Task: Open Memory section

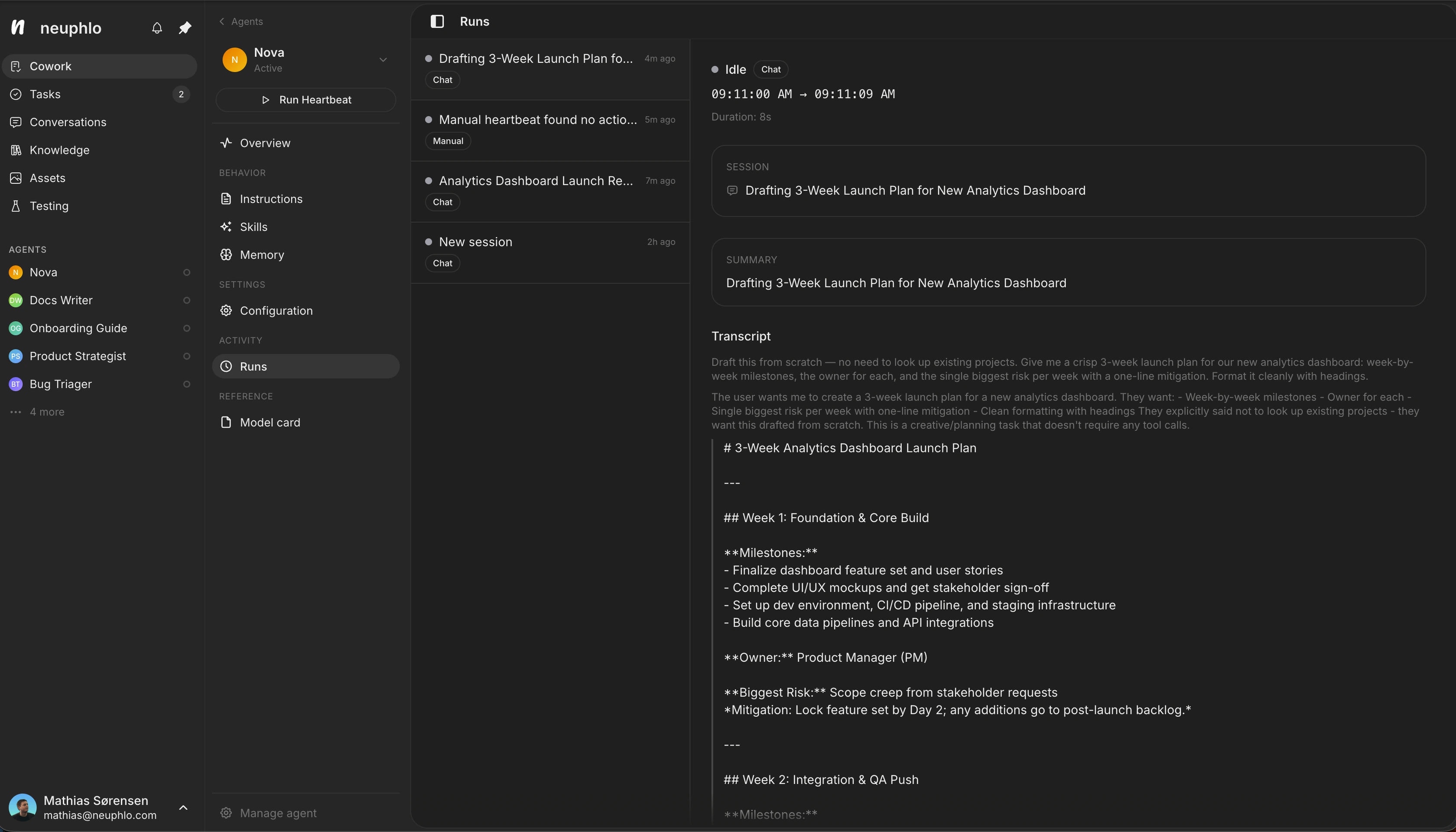Action: click(x=305, y=255)
